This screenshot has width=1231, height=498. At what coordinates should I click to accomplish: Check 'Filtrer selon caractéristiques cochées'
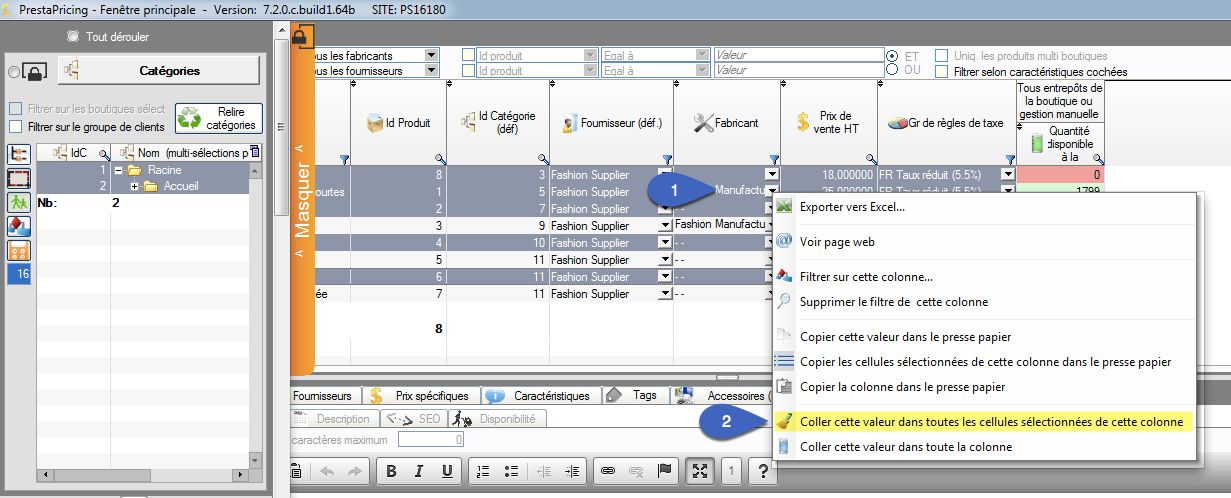coord(941,72)
